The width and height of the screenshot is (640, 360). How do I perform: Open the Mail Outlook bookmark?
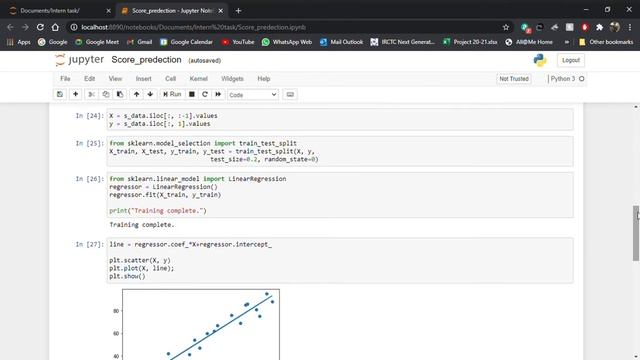[342, 42]
